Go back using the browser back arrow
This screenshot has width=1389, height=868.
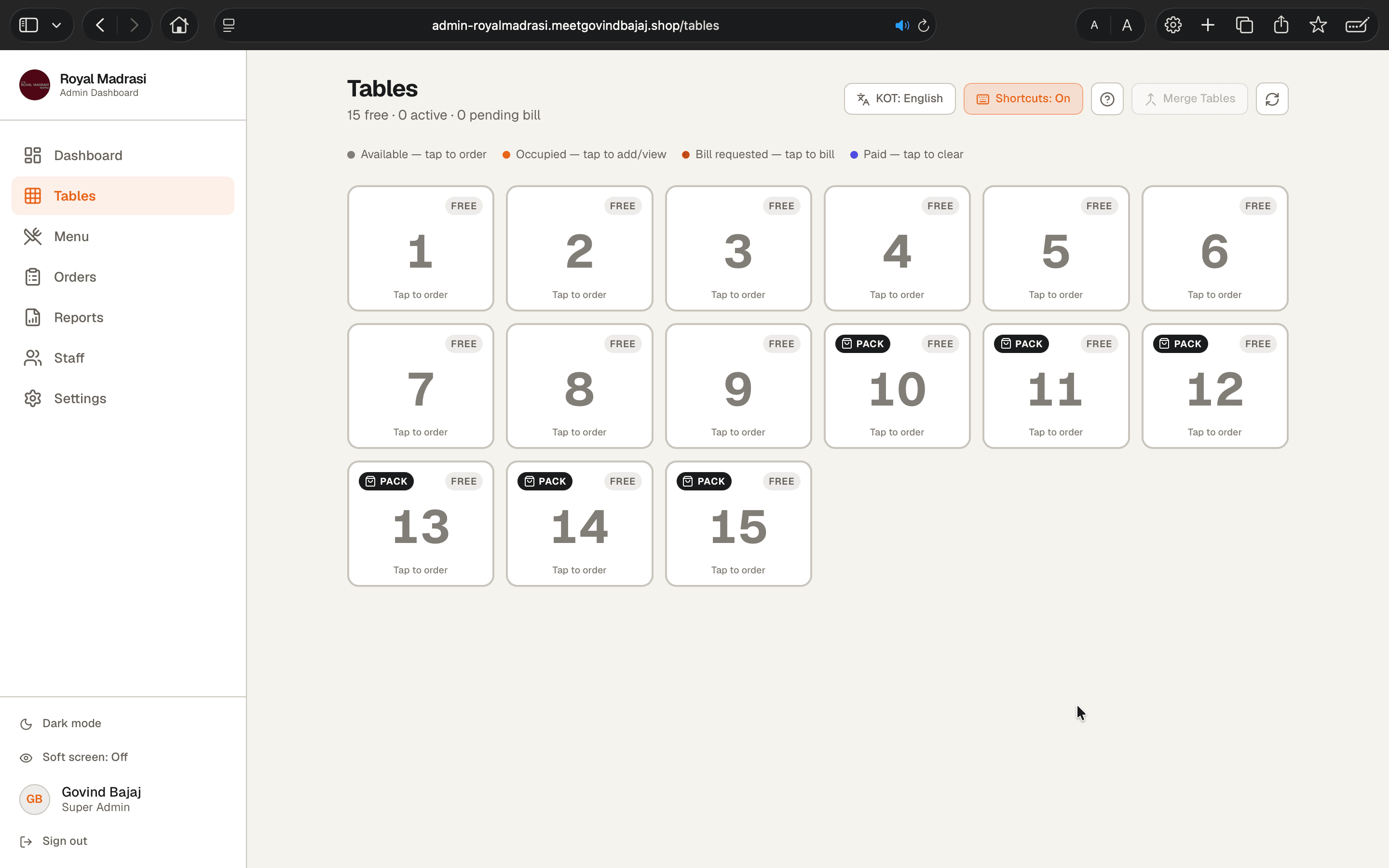click(100, 25)
